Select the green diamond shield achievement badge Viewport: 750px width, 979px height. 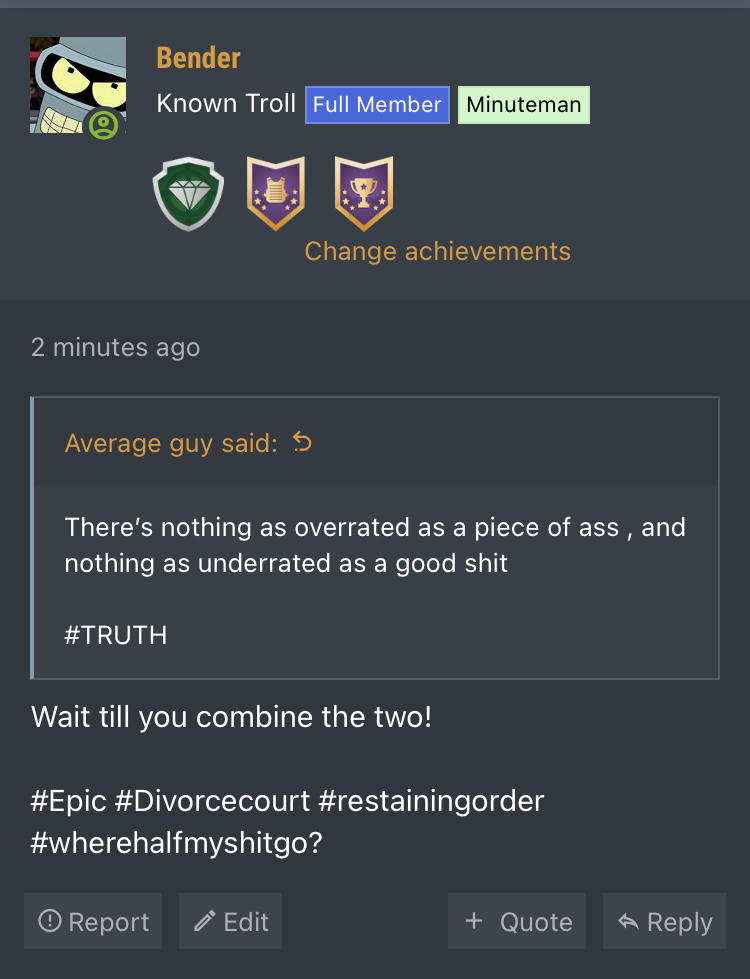pos(188,194)
